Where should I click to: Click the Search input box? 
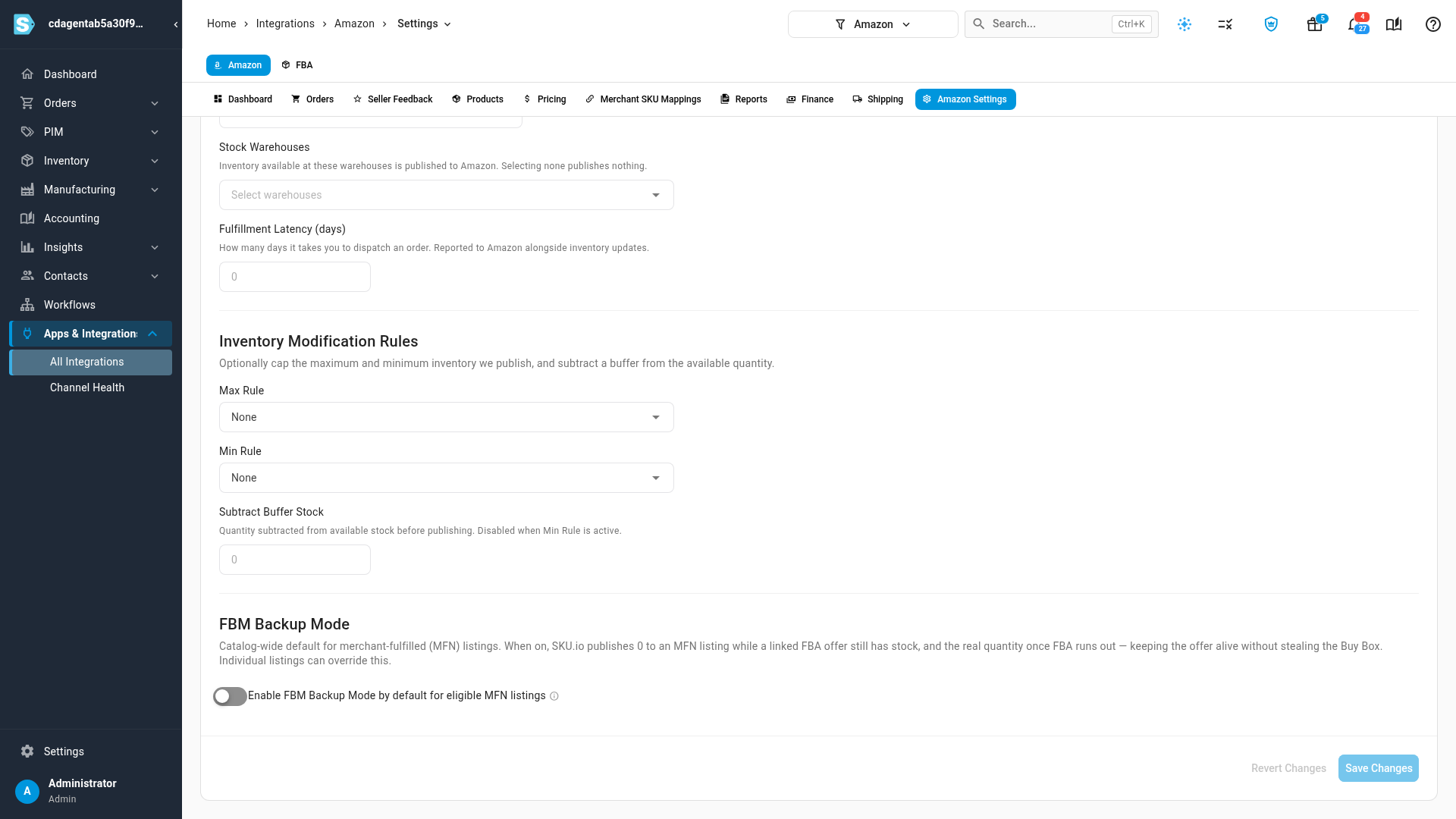(x=1062, y=24)
